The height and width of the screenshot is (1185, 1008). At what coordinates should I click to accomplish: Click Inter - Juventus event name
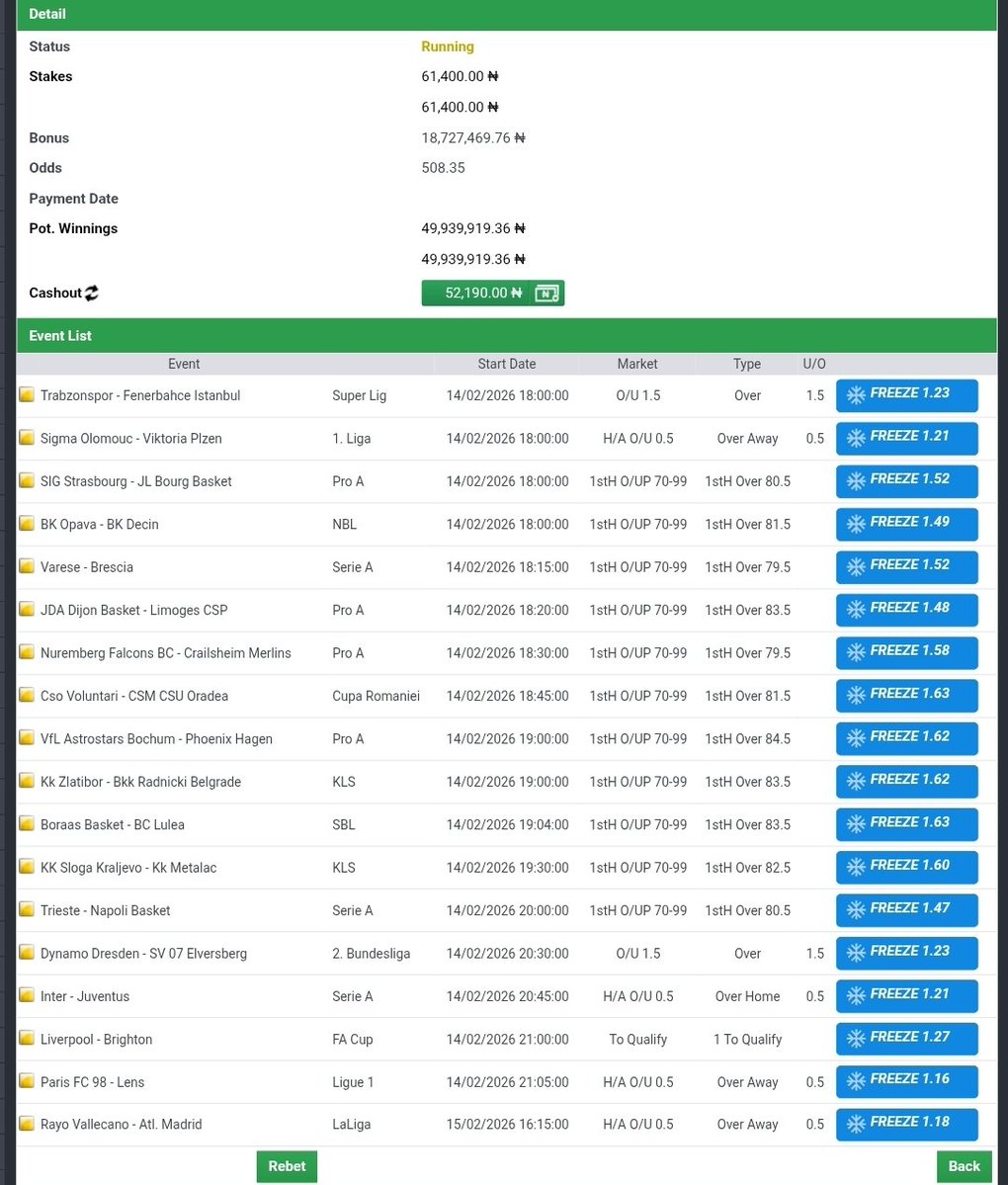click(85, 997)
